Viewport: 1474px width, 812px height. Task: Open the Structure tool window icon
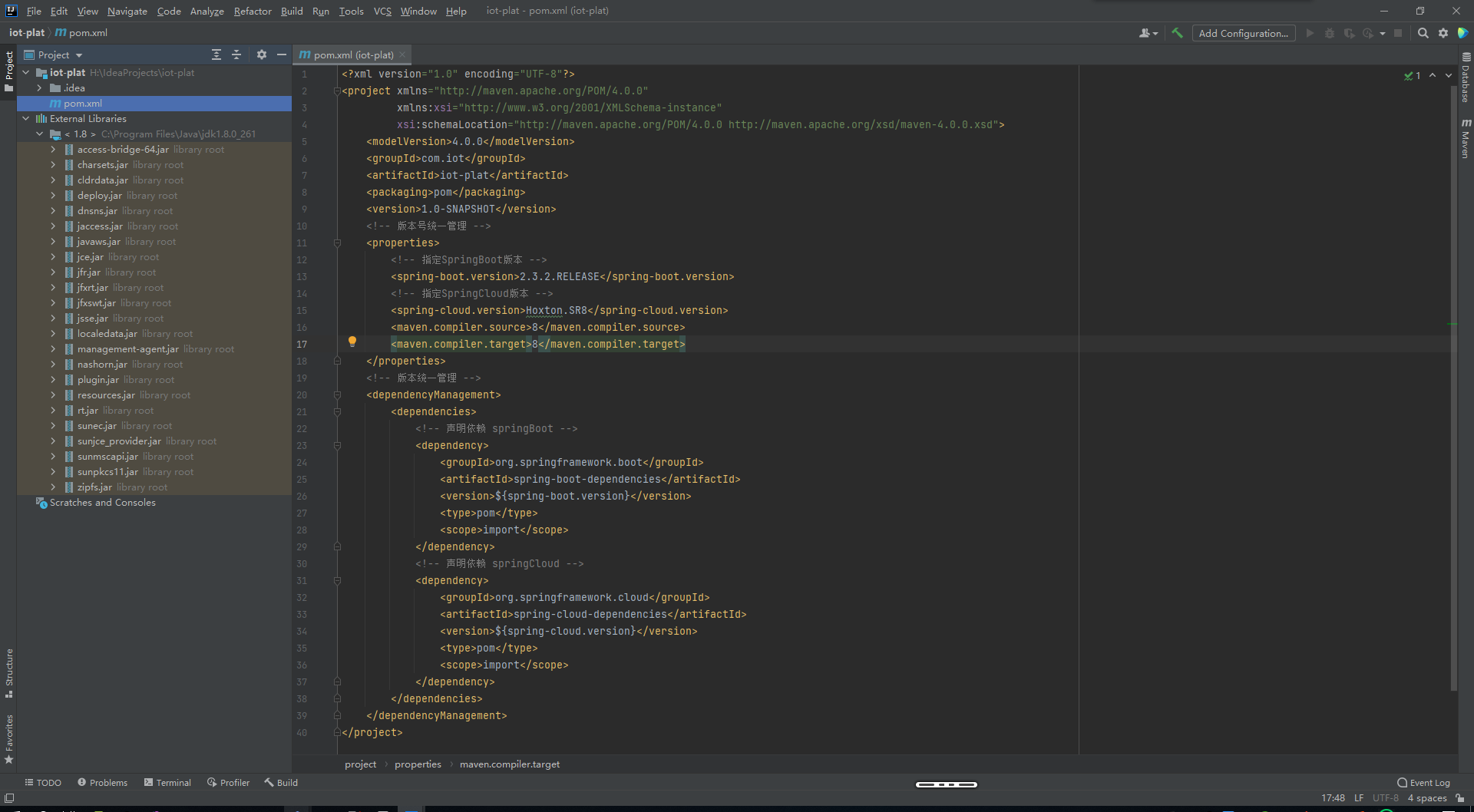(x=8, y=672)
